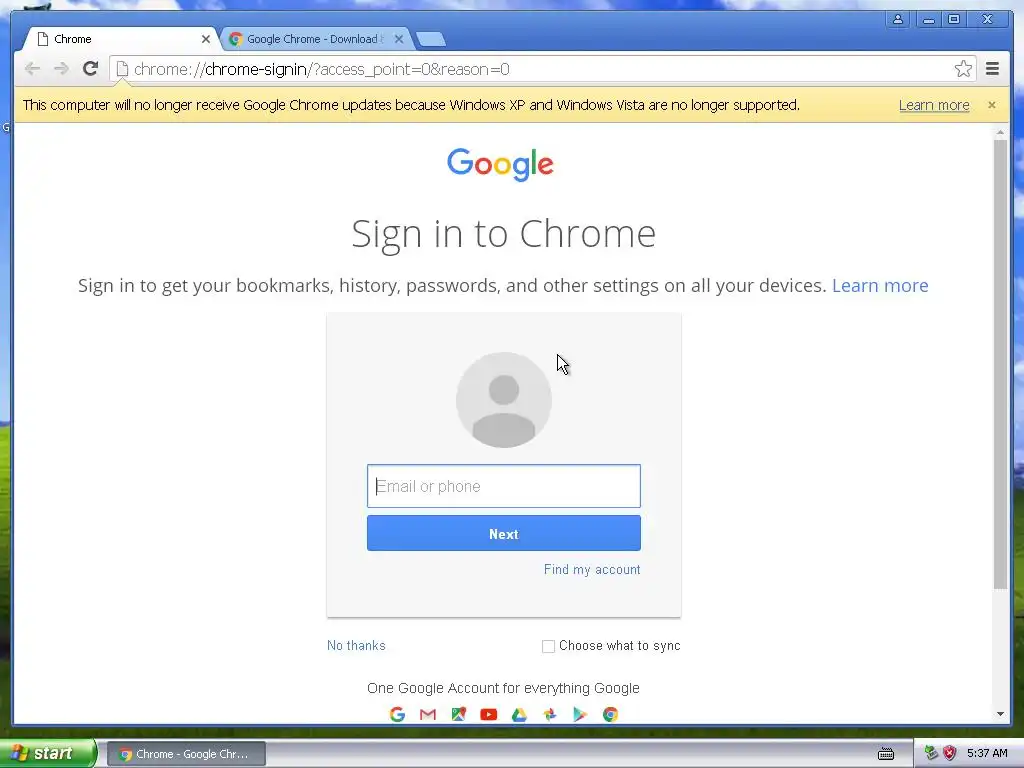Click the No thanks link

pos(356,645)
